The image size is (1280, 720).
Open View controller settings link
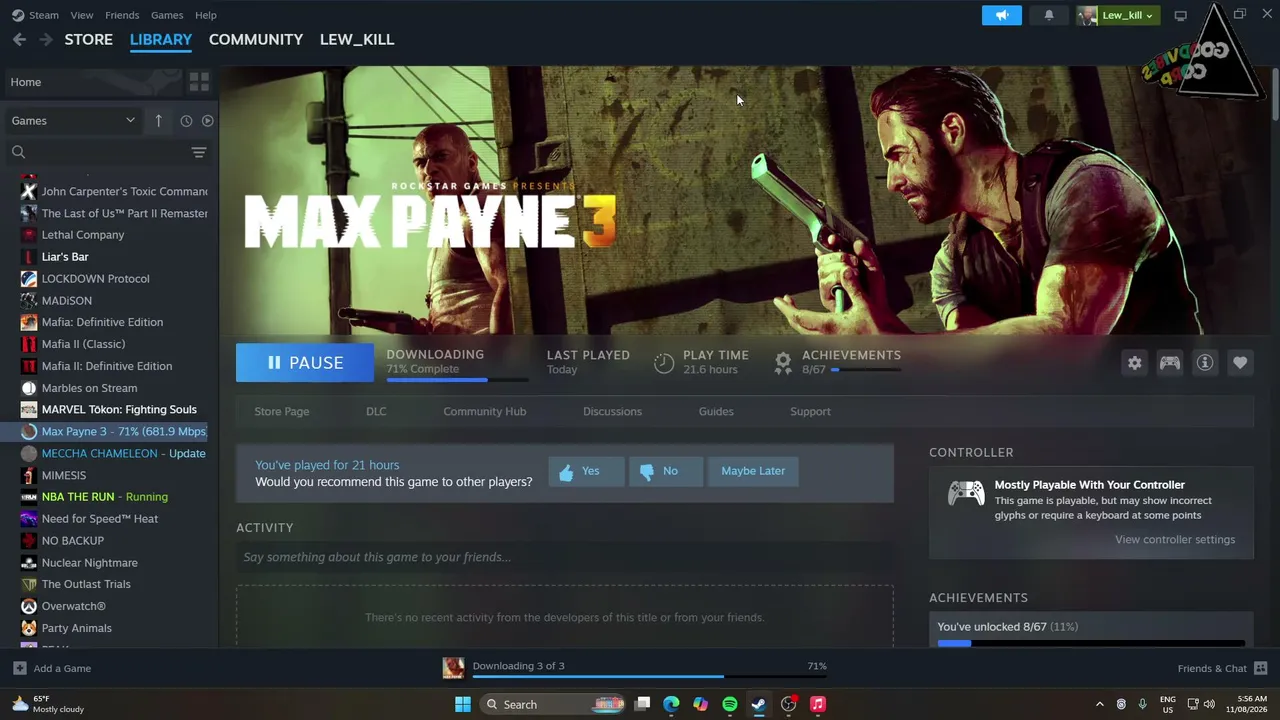point(1175,540)
